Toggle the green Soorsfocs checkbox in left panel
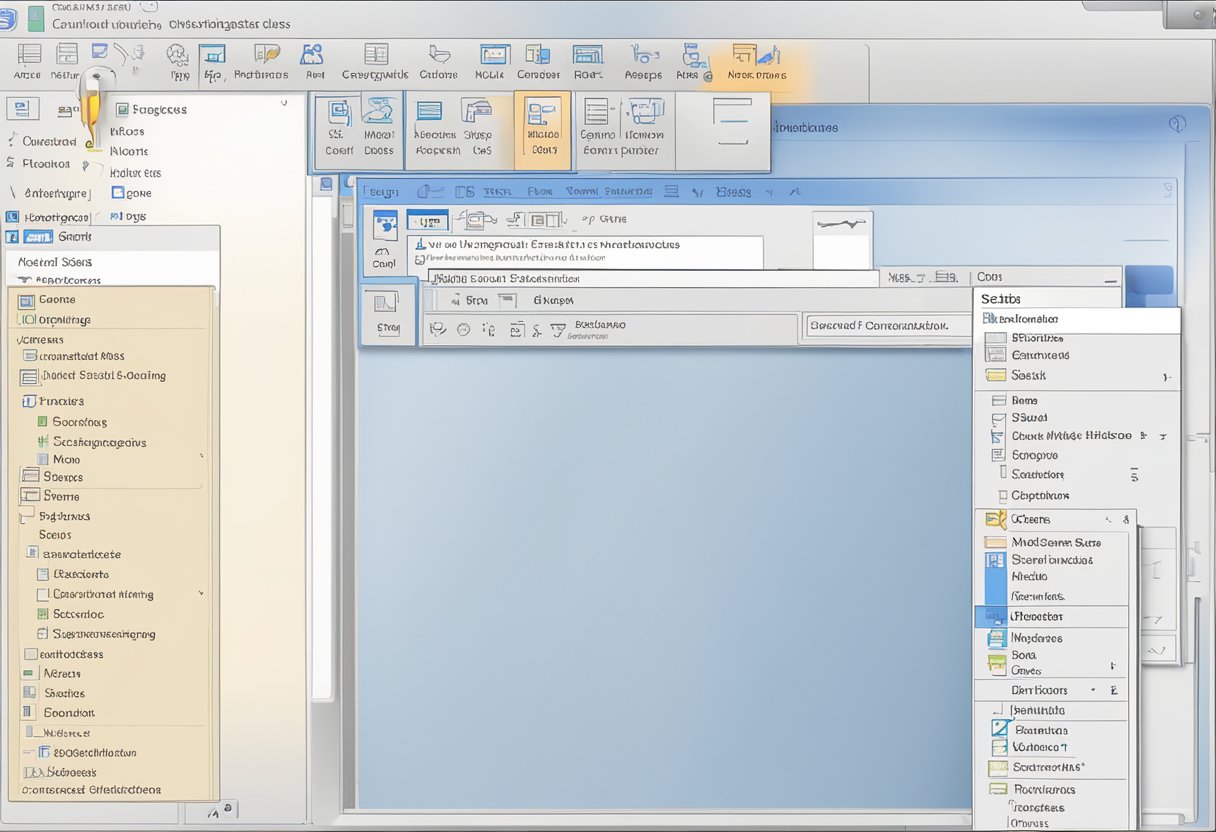The image size is (1216, 832). [x=42, y=422]
